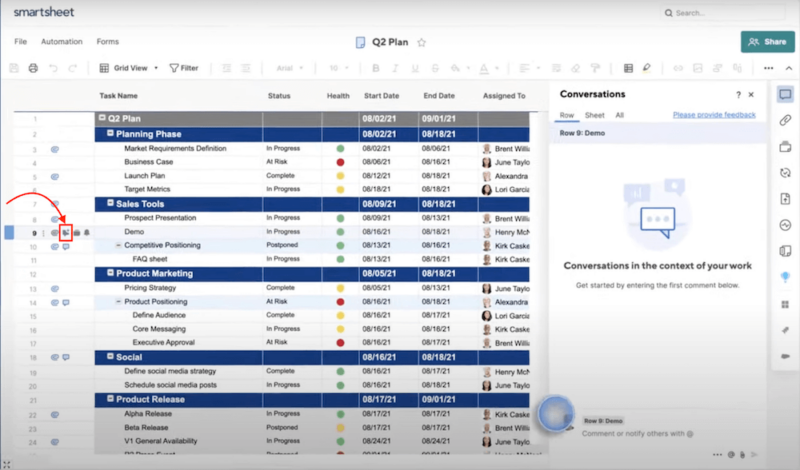Open attachment icon on row 3
This screenshot has height=470, width=800.
coord(55,150)
